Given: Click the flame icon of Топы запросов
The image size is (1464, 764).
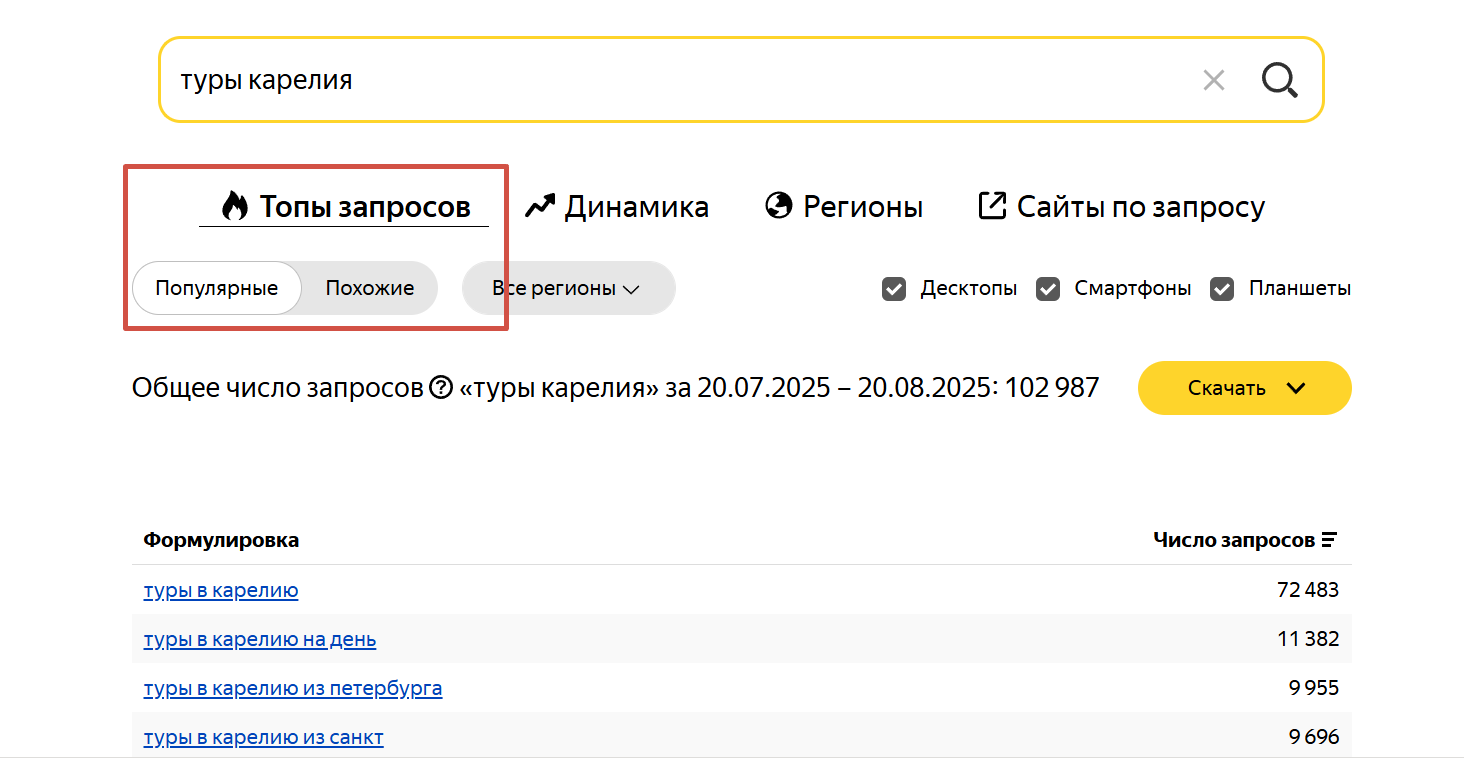Looking at the screenshot, I should (235, 206).
